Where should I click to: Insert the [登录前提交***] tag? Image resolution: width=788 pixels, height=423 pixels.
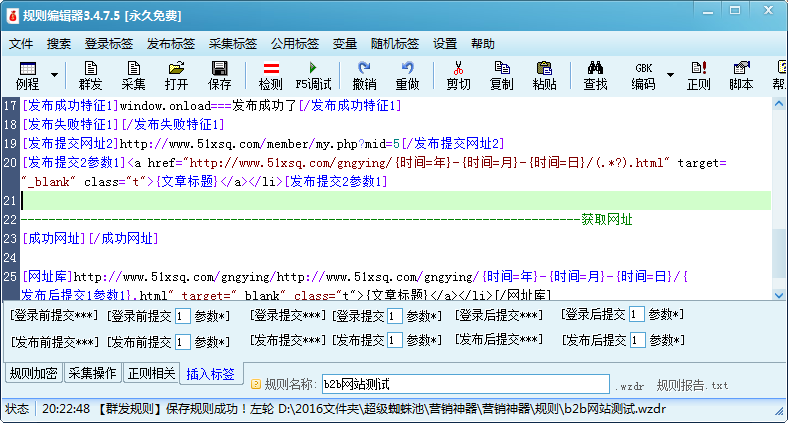(x=55, y=315)
